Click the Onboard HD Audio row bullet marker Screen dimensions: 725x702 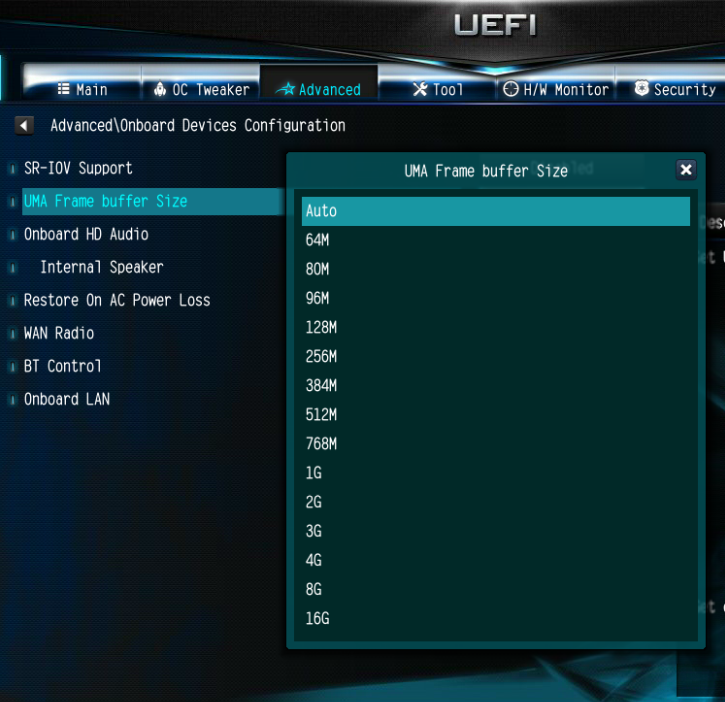point(13,234)
